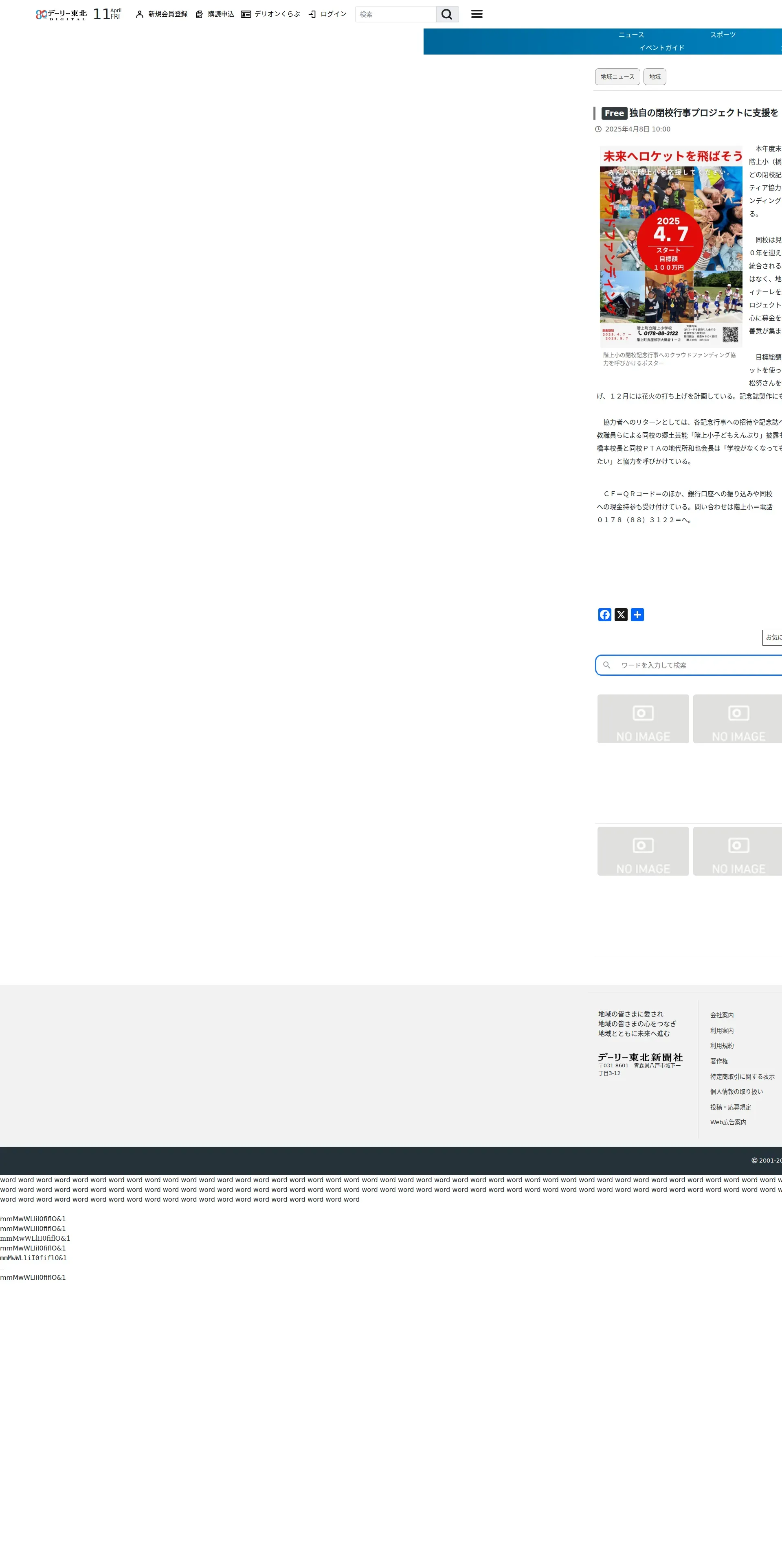Image resolution: width=782 pixels, height=1568 pixels.
Task: Share article on Facebook
Action: click(x=604, y=615)
